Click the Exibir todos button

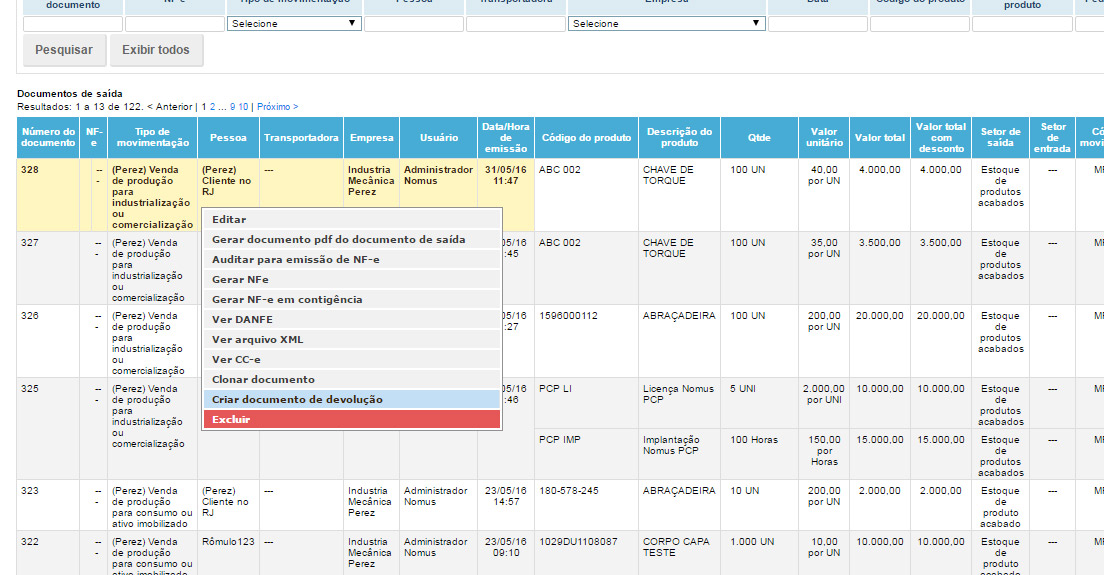[156, 50]
